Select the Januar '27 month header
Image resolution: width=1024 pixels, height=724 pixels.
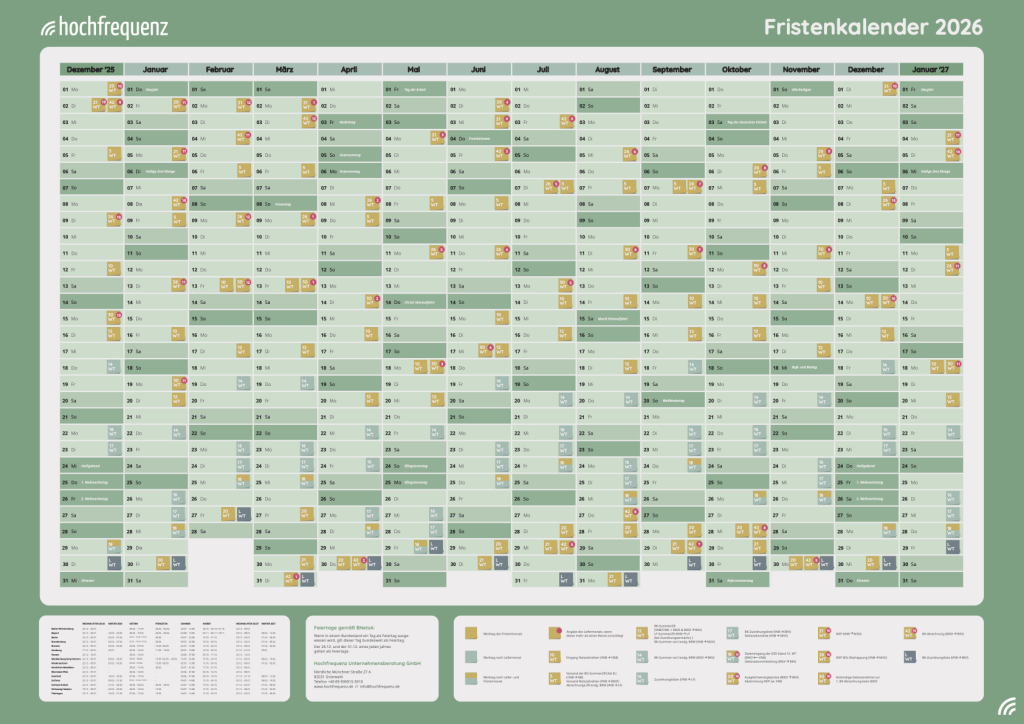[x=930, y=69]
